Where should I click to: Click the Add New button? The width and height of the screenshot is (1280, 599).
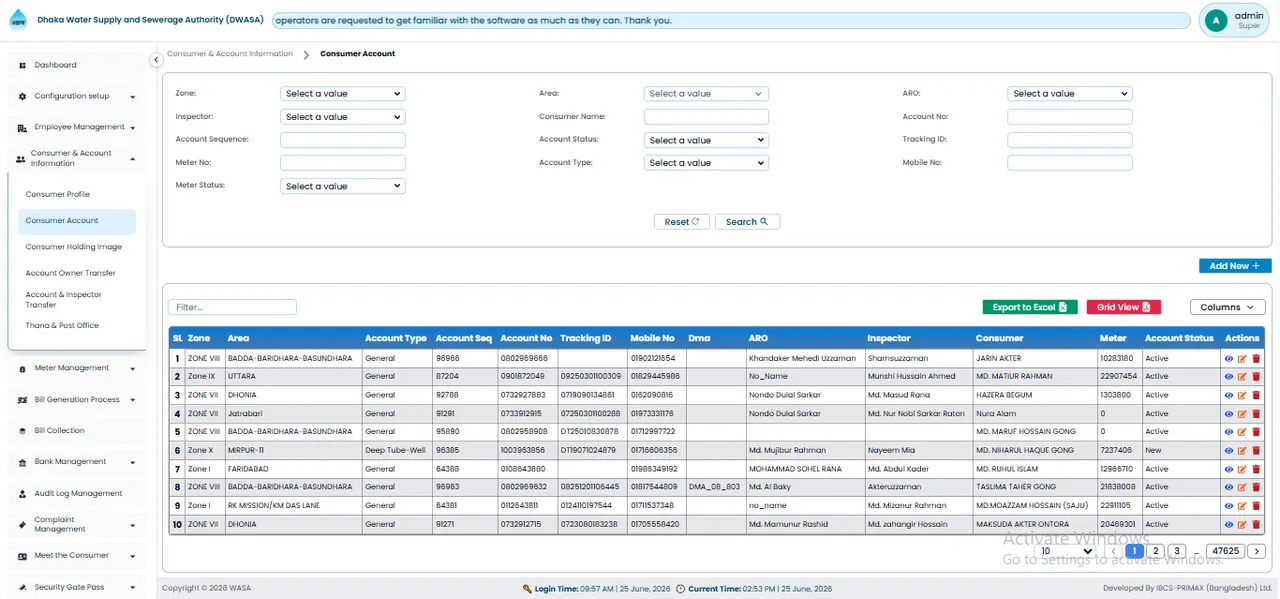tap(1235, 266)
